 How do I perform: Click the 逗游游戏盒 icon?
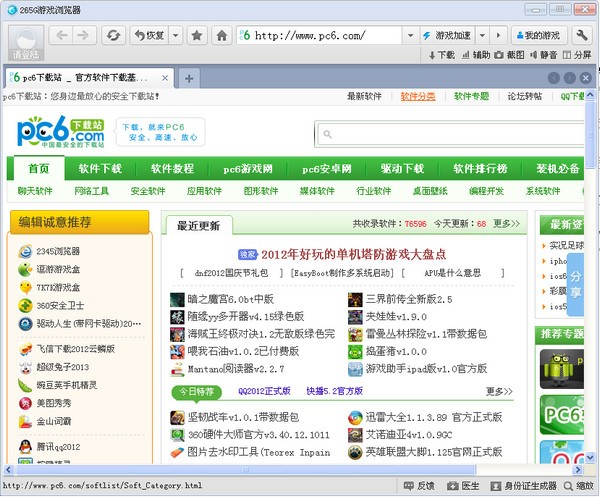[25, 269]
